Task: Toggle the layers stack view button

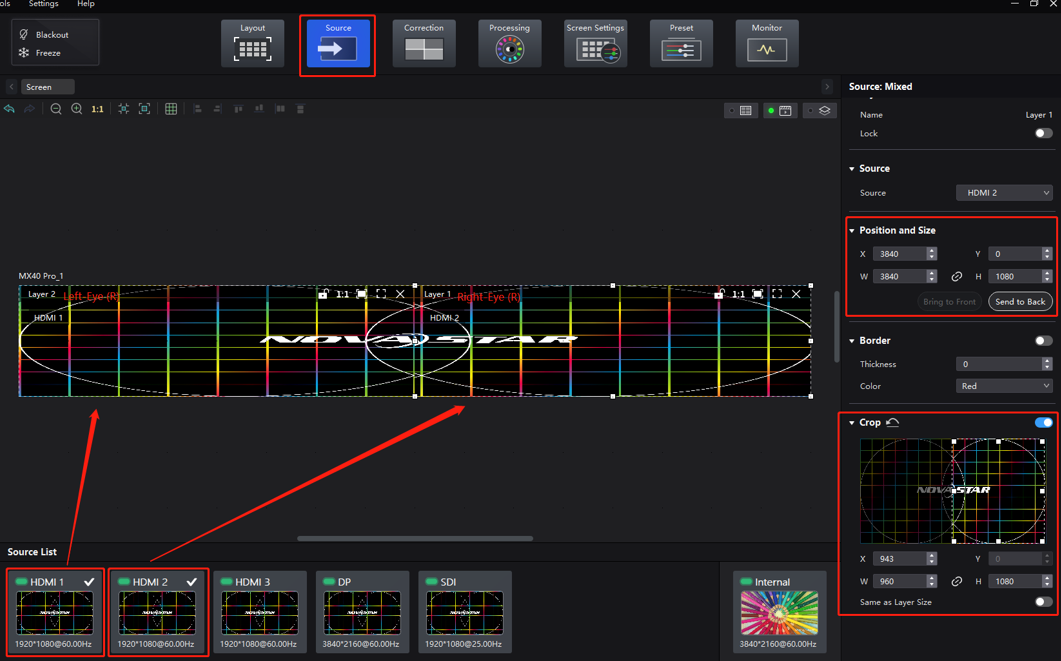Action: tap(819, 110)
